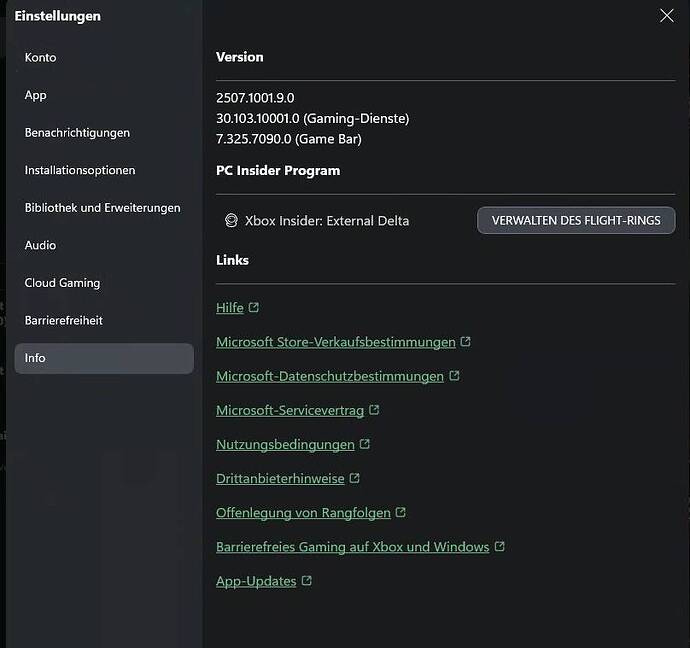Open Barrierefreies Gaming auf Xbox link
Image resolution: width=690 pixels, height=648 pixels.
(x=352, y=547)
